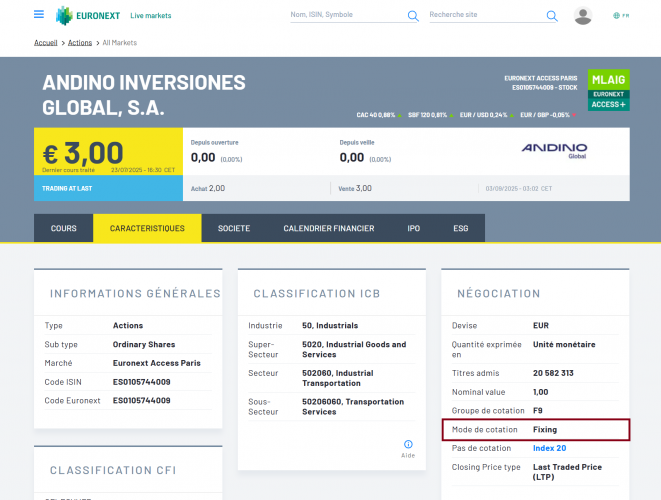Click the site search magnifier icon
Viewport: 661px width, 500px height.
[551, 16]
